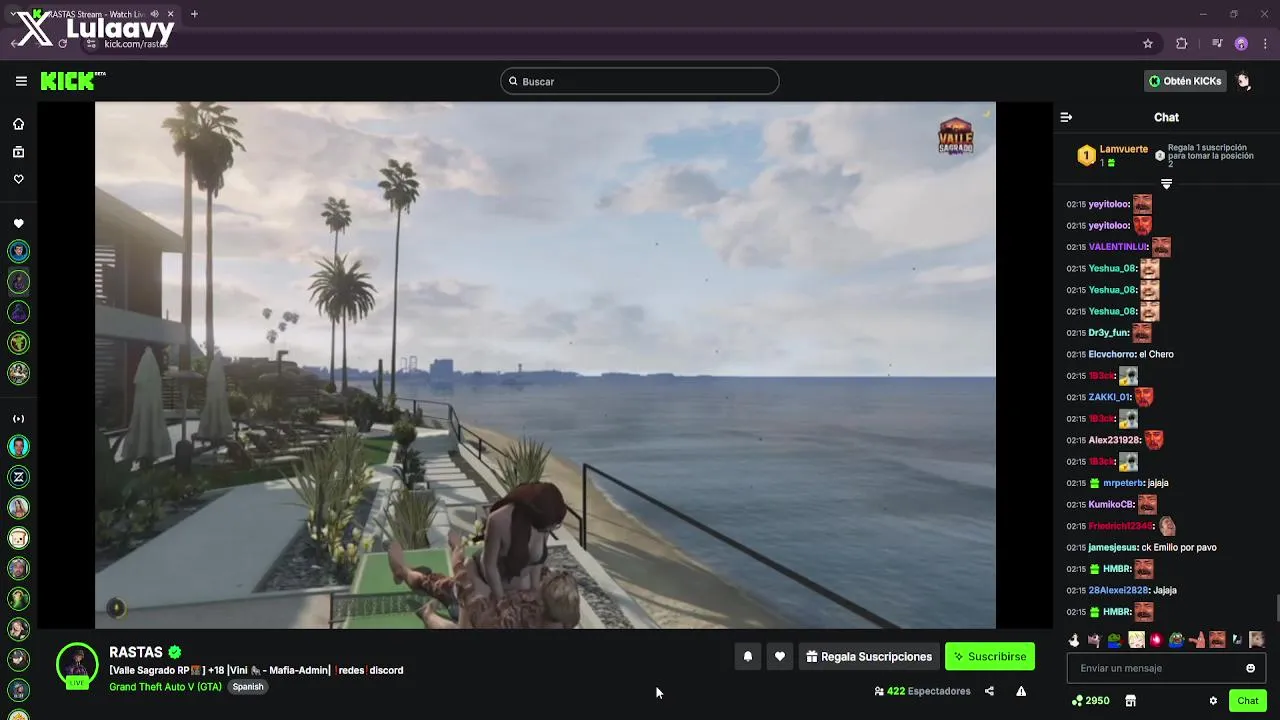1280x720 pixels.
Task: Reload the page
Action: (63, 43)
